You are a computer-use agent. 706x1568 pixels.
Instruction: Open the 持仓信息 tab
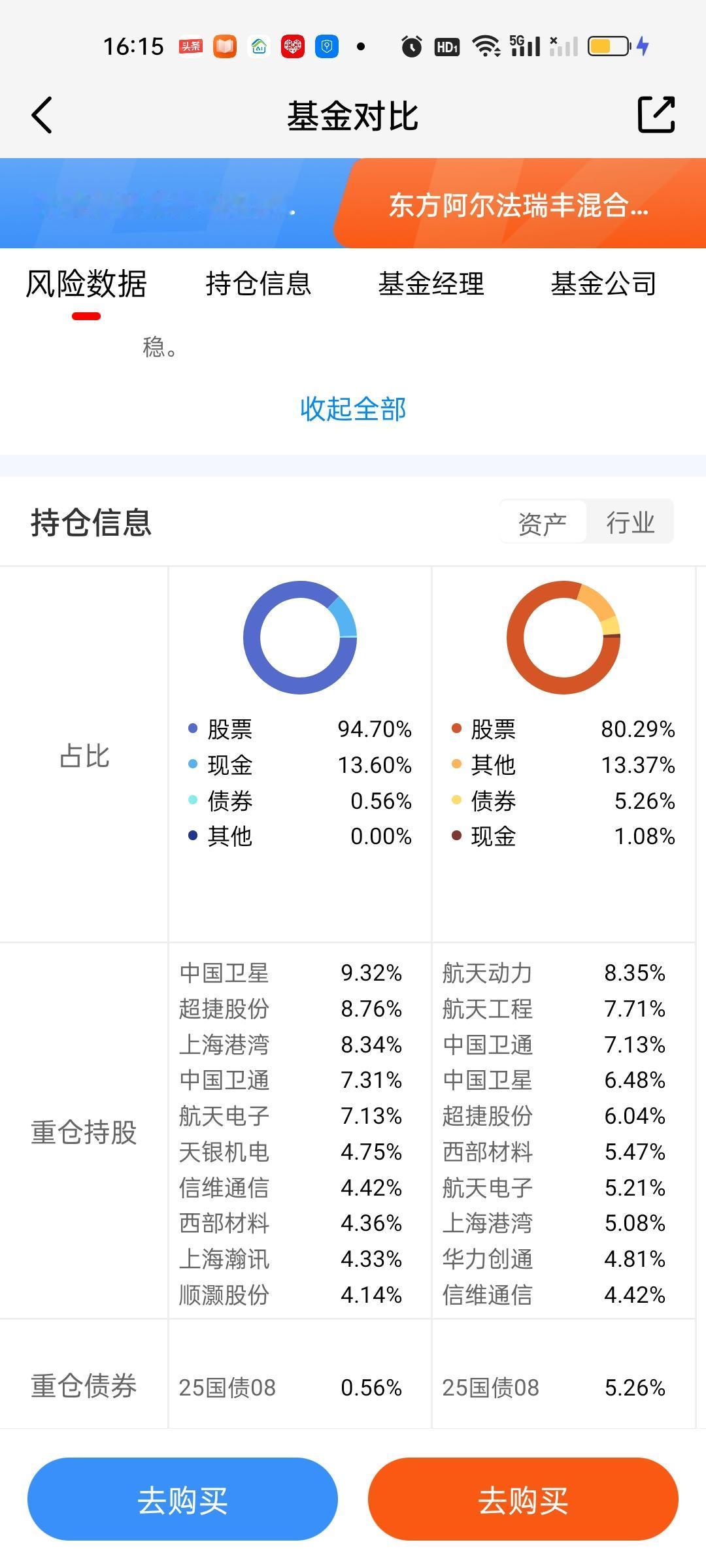258,284
